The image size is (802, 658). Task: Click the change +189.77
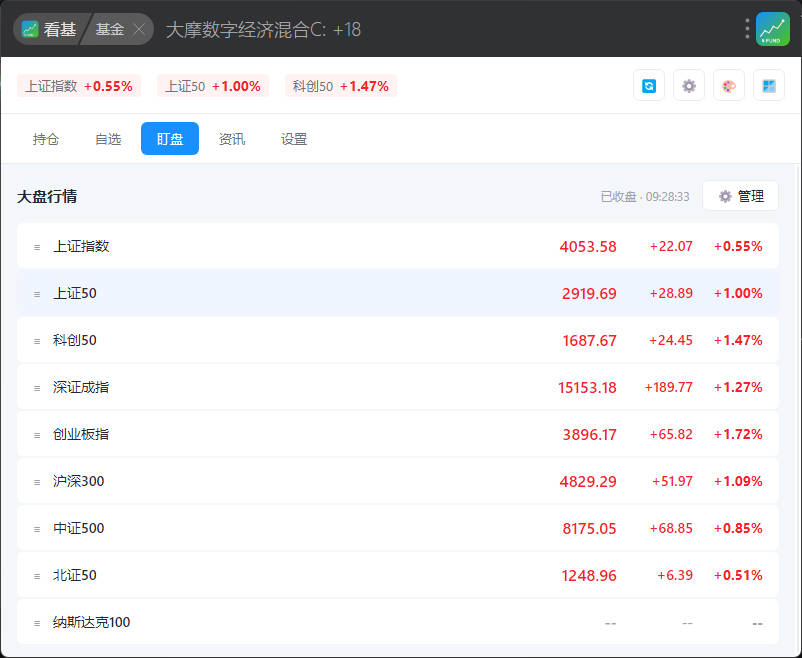coord(669,387)
